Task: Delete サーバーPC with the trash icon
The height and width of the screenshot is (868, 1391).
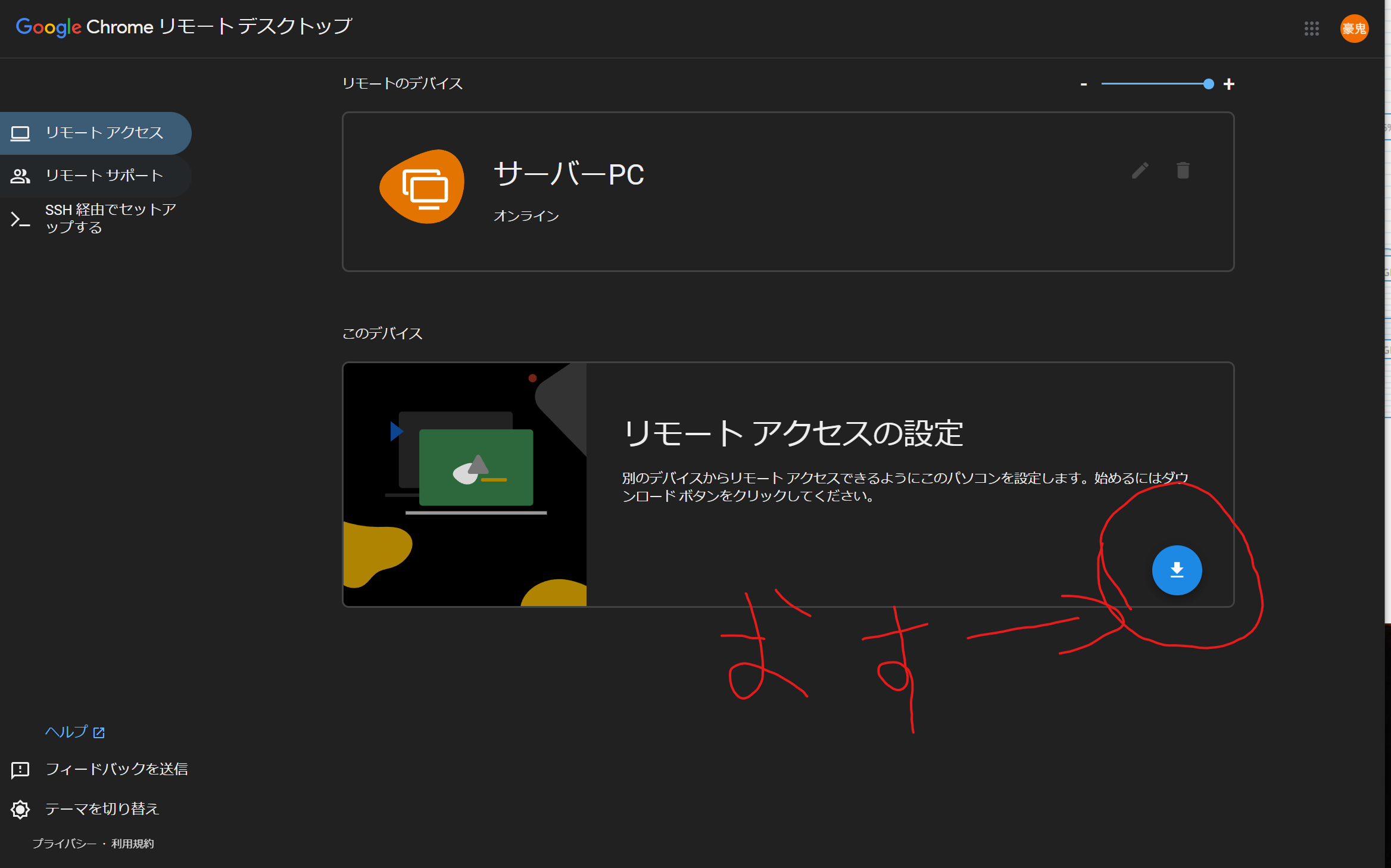Action: pyautogui.click(x=1183, y=171)
